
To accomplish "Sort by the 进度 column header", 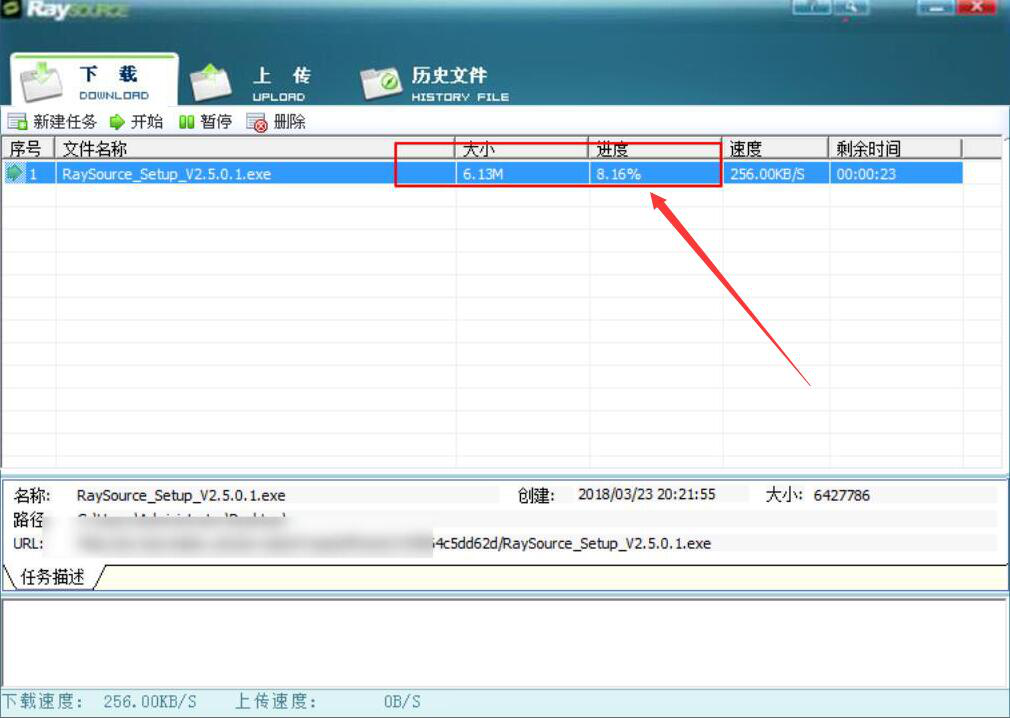I will (x=656, y=149).
